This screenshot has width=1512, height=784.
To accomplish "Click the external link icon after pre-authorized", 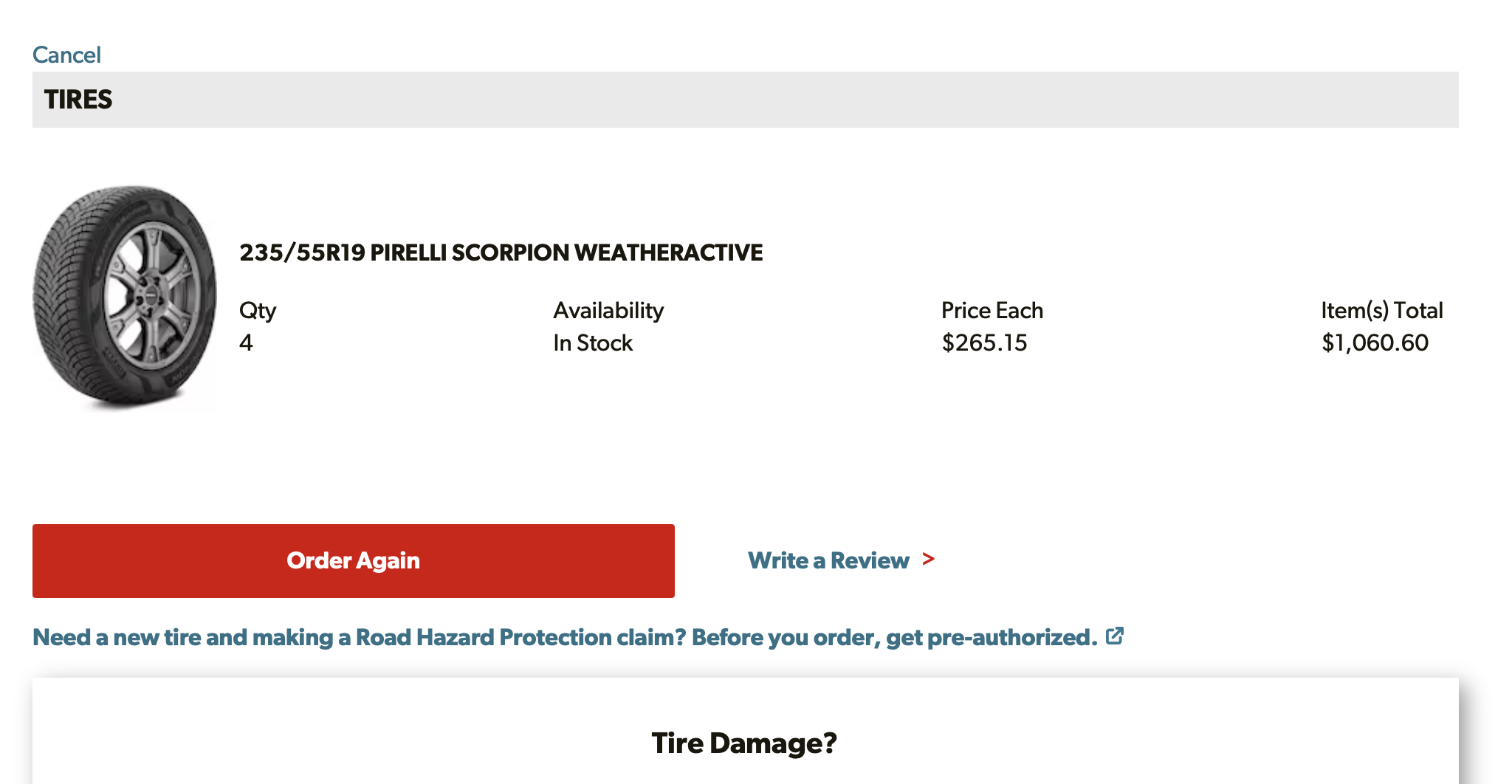I will [1114, 636].
